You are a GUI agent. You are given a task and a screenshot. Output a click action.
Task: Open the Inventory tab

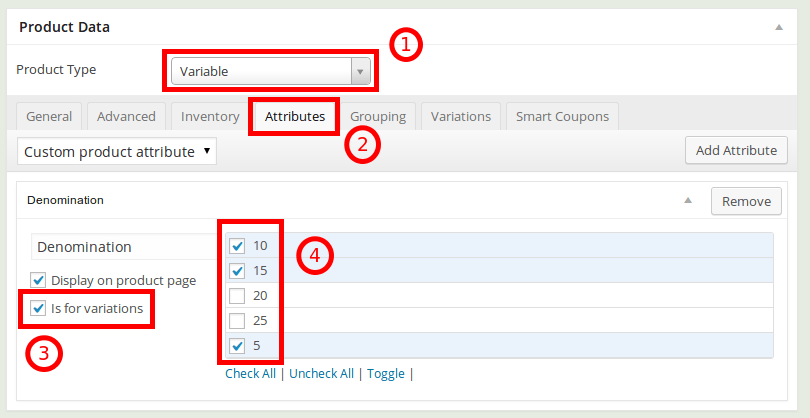[x=210, y=116]
